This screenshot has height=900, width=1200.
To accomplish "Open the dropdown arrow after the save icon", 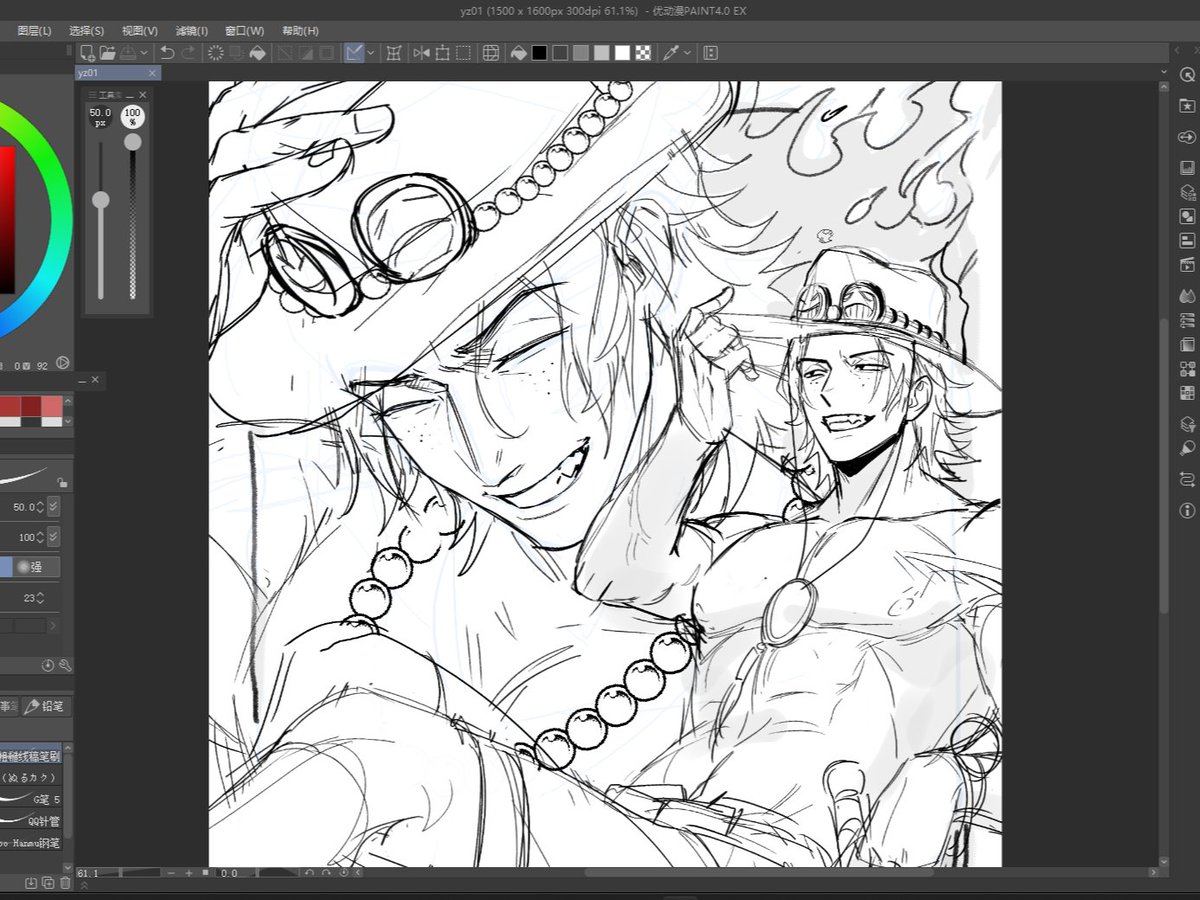I will (x=143, y=52).
